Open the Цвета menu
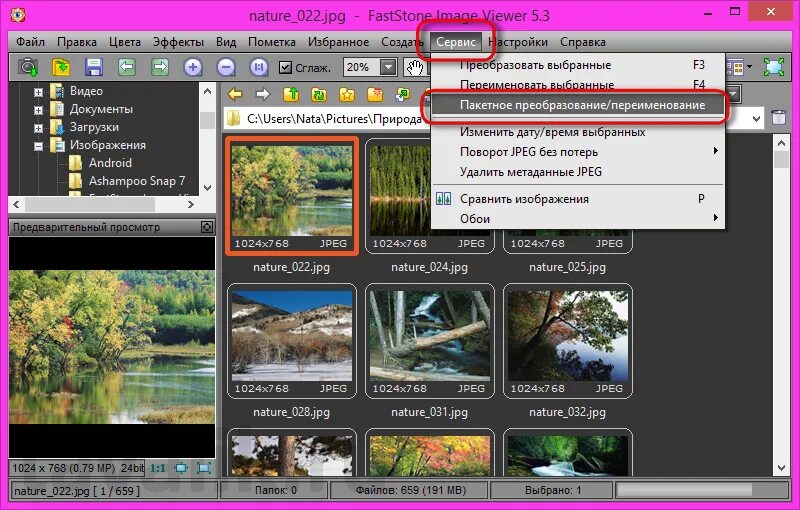 124,42
